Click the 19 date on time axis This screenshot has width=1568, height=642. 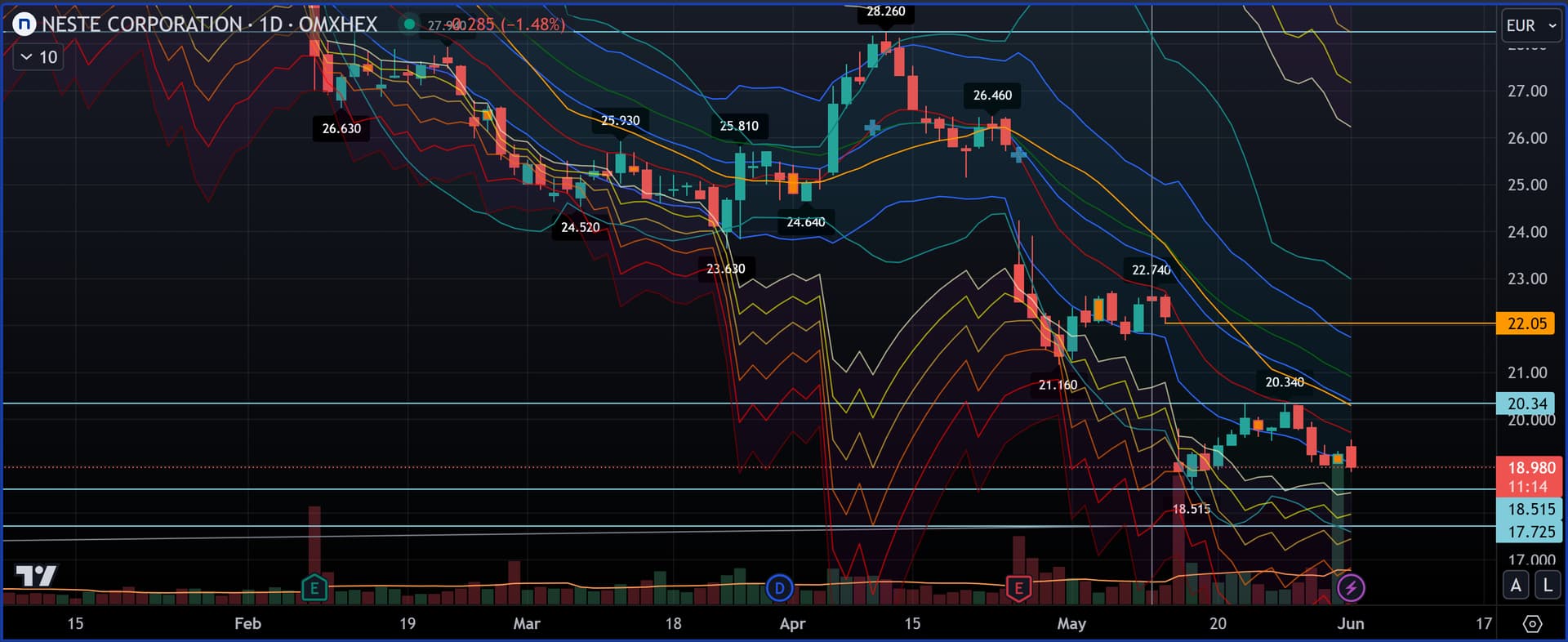(x=407, y=623)
